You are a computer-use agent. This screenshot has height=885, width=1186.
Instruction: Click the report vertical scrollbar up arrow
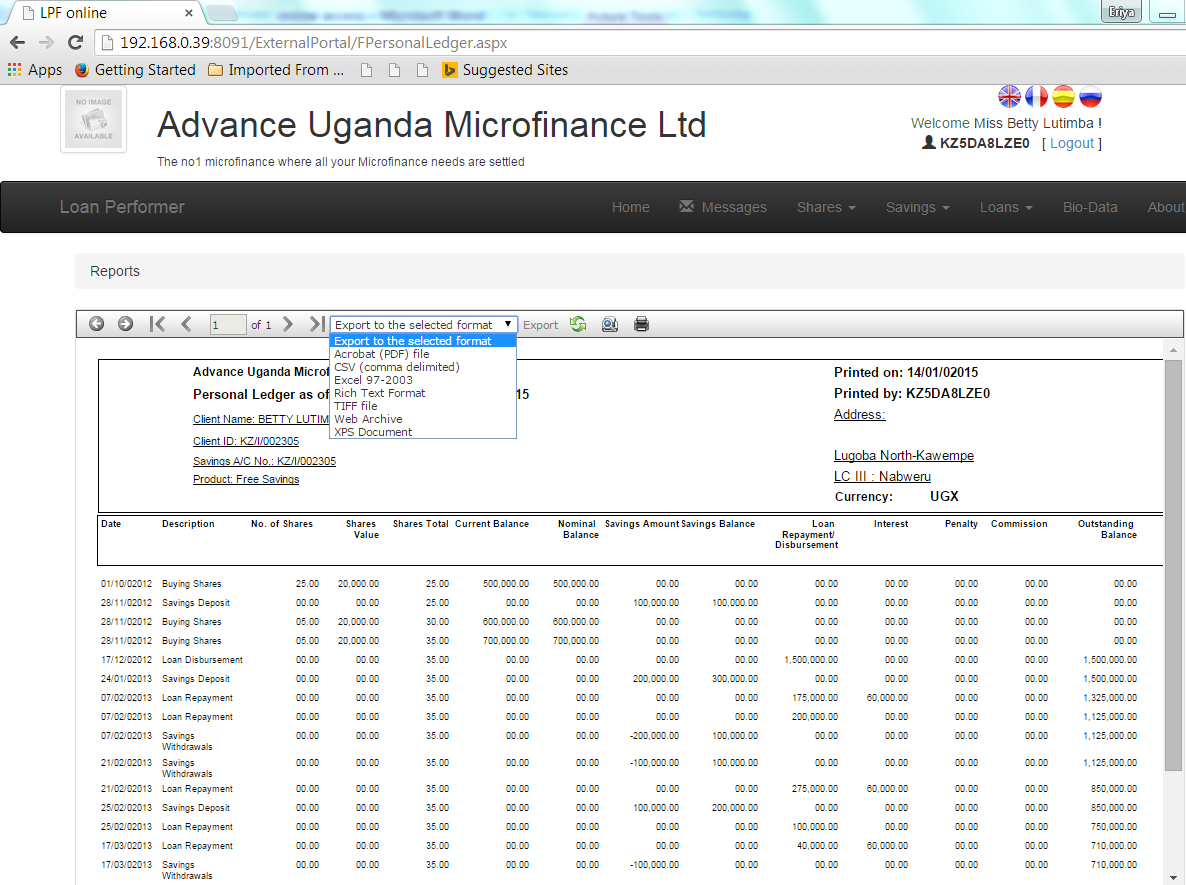1173,350
